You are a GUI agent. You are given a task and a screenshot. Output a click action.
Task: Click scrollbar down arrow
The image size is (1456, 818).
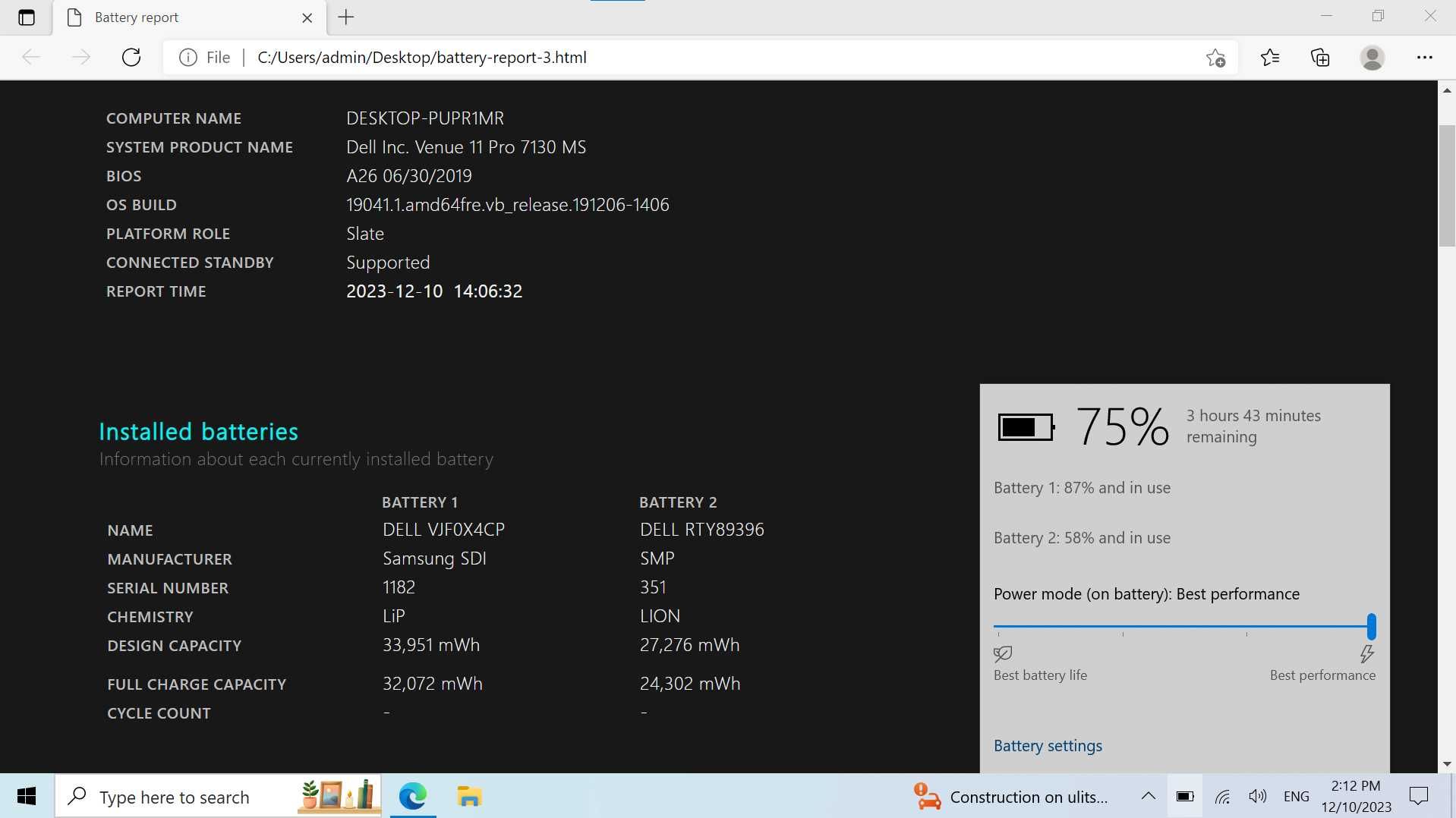pos(1447,764)
